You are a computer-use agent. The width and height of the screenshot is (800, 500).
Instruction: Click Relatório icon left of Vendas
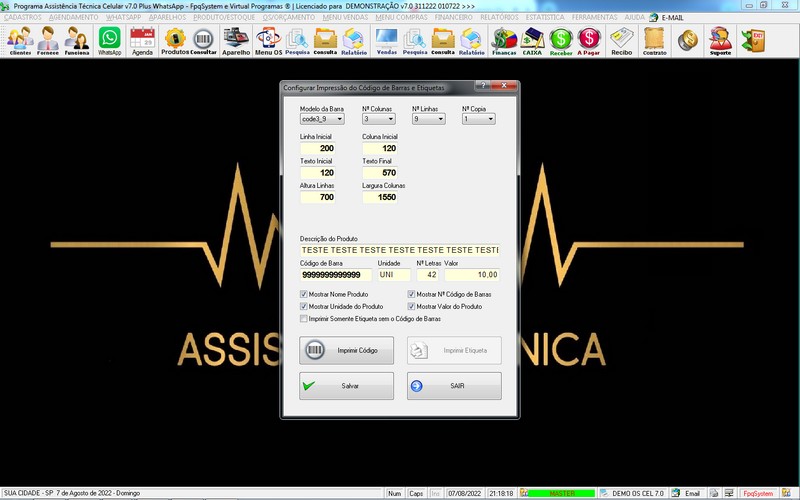(x=354, y=41)
